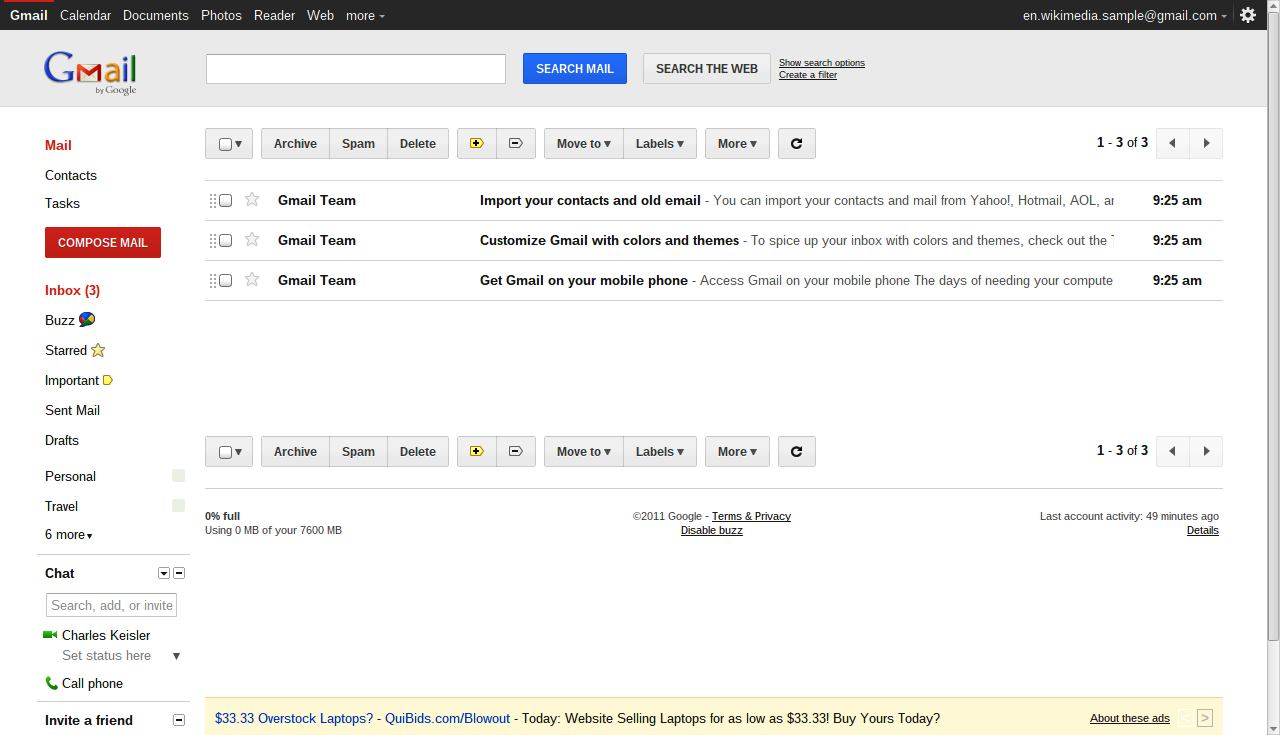Refresh mail using bottom toolbar icon

tap(797, 452)
